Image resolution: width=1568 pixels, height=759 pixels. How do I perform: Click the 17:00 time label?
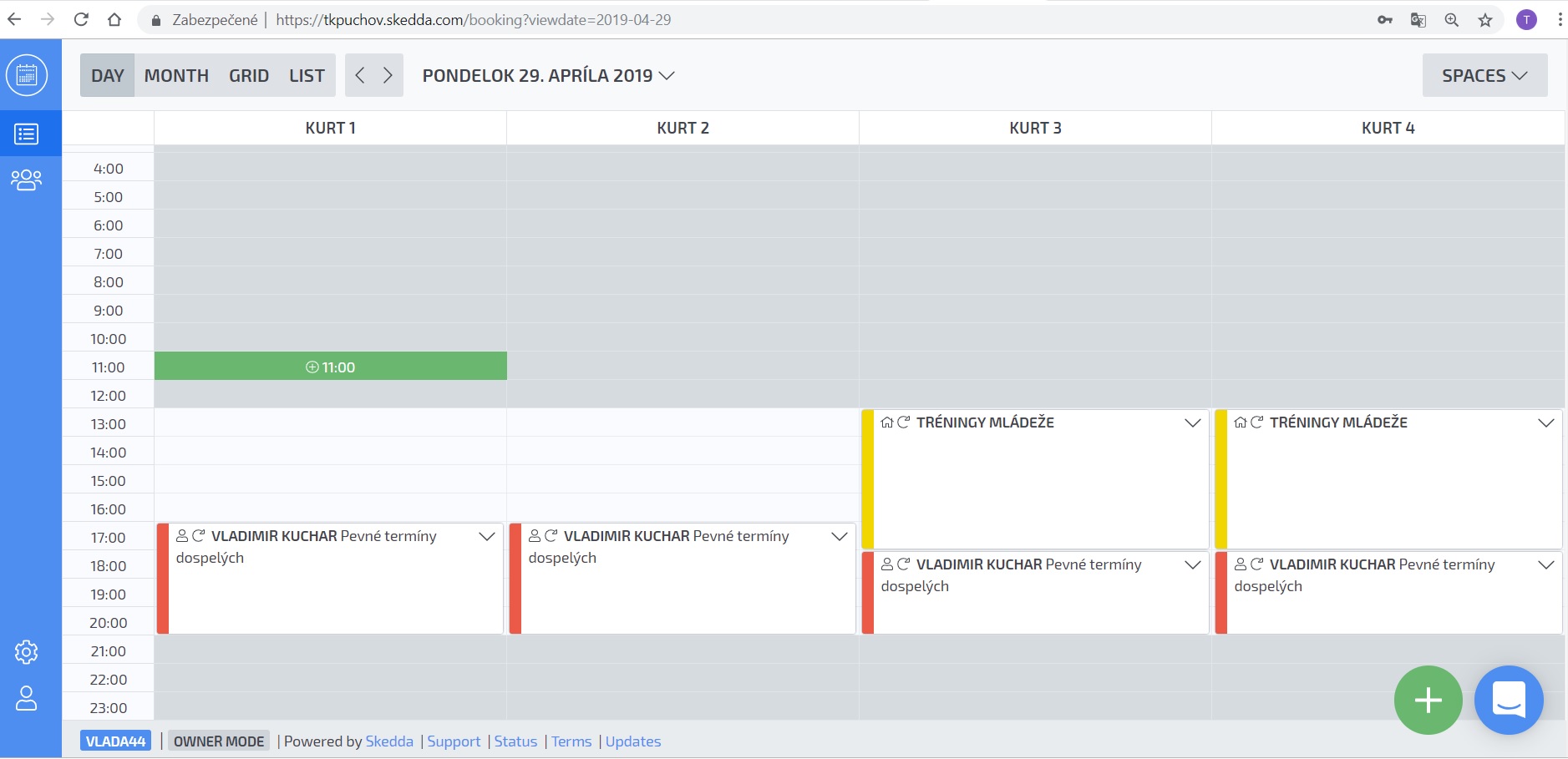coord(109,538)
